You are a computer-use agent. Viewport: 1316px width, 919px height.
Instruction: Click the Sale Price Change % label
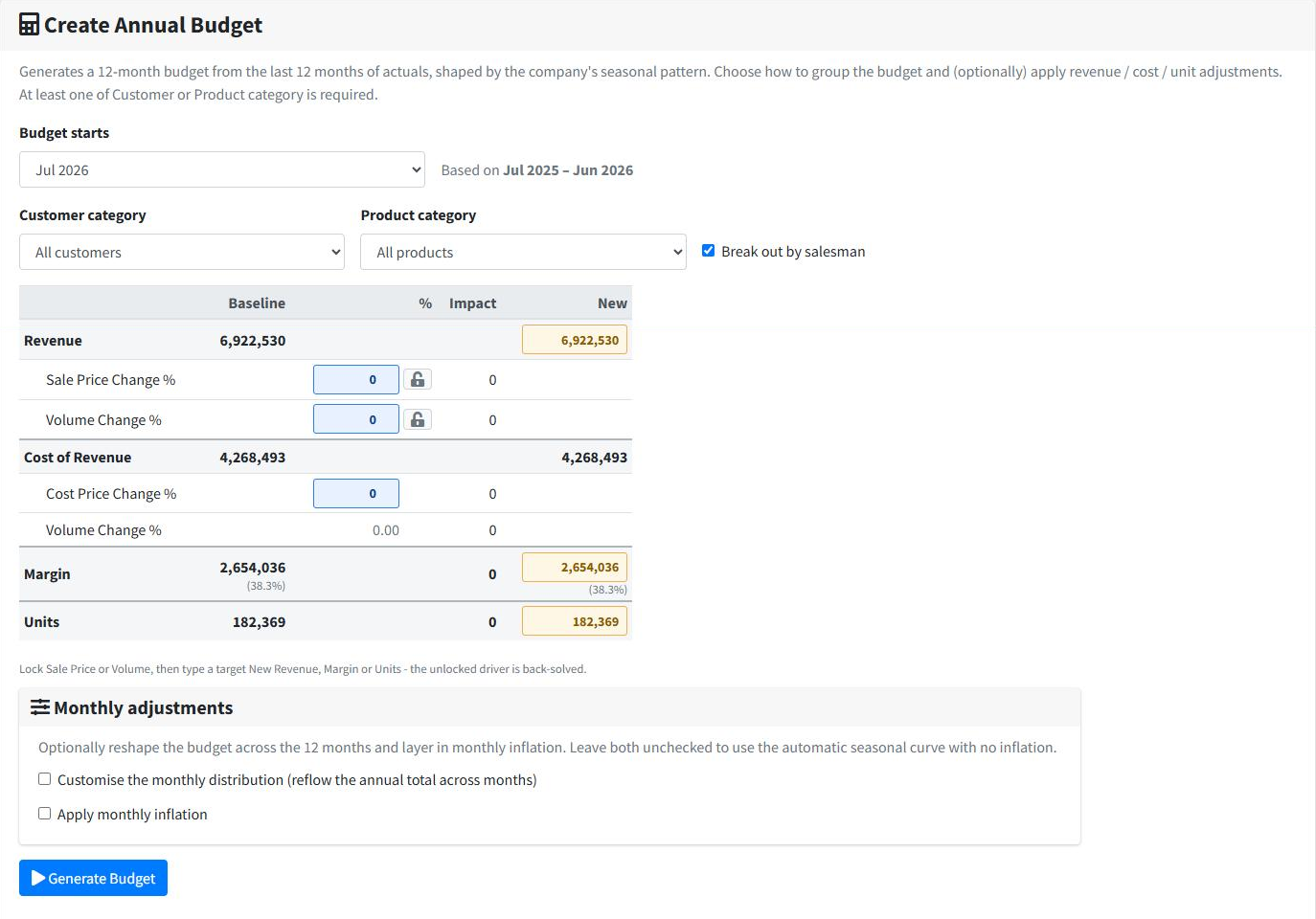(x=110, y=379)
